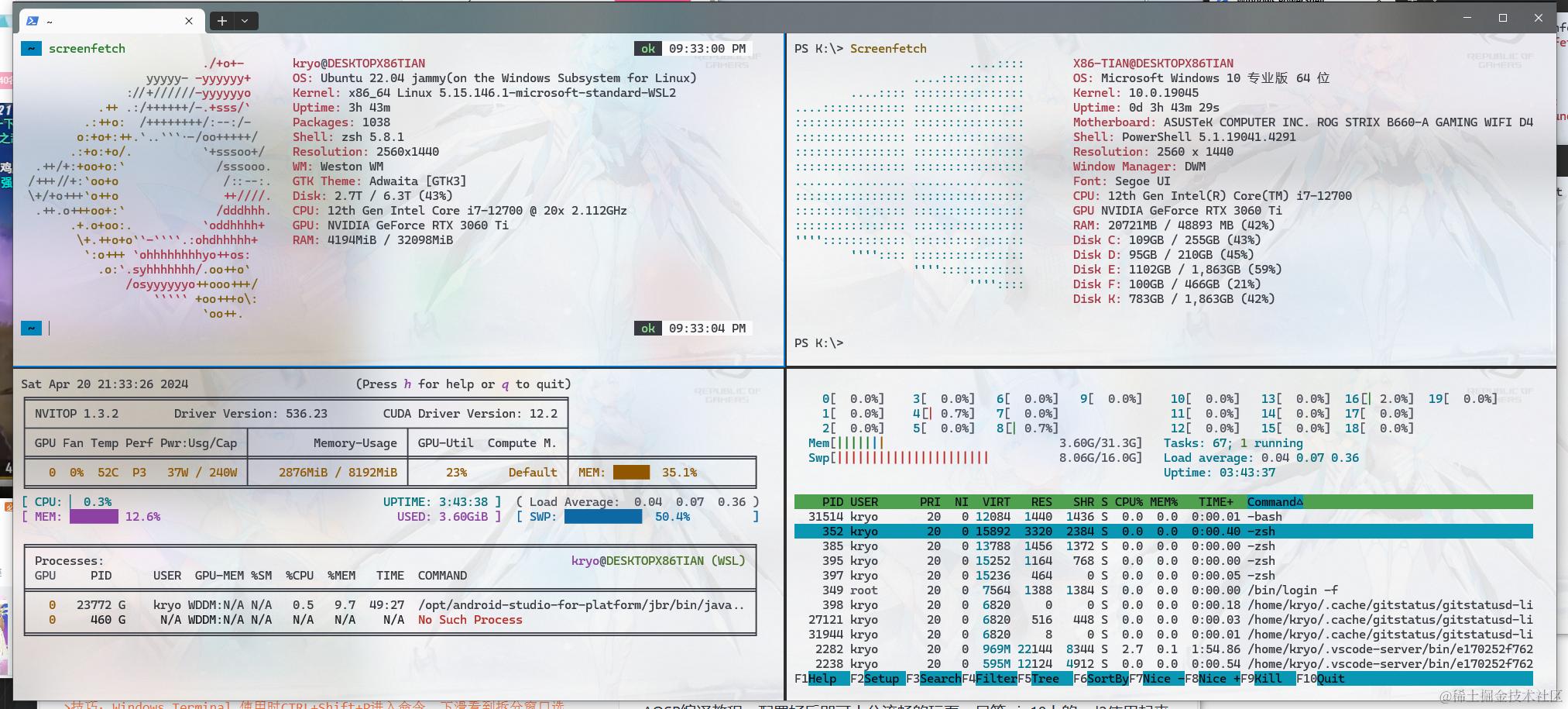This screenshot has height=709, width=1568.
Task: Click the ok status badge at 09:33:00 PM
Action: tap(648, 48)
